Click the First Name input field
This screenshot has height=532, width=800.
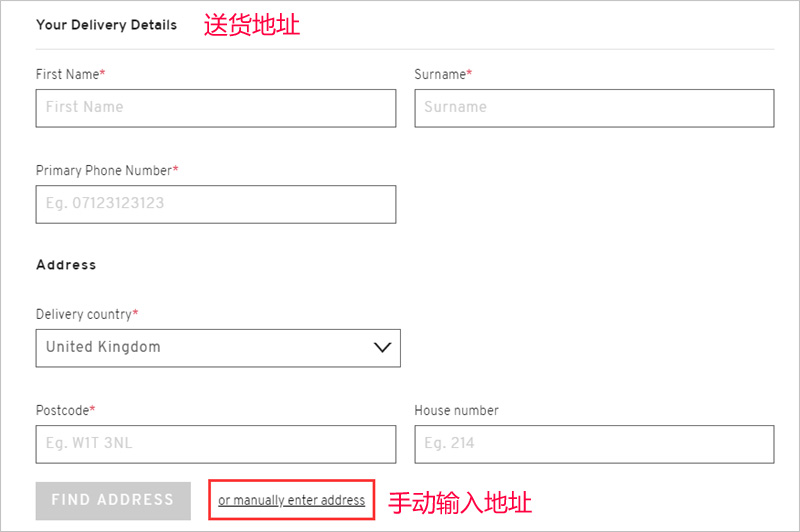click(x=216, y=108)
